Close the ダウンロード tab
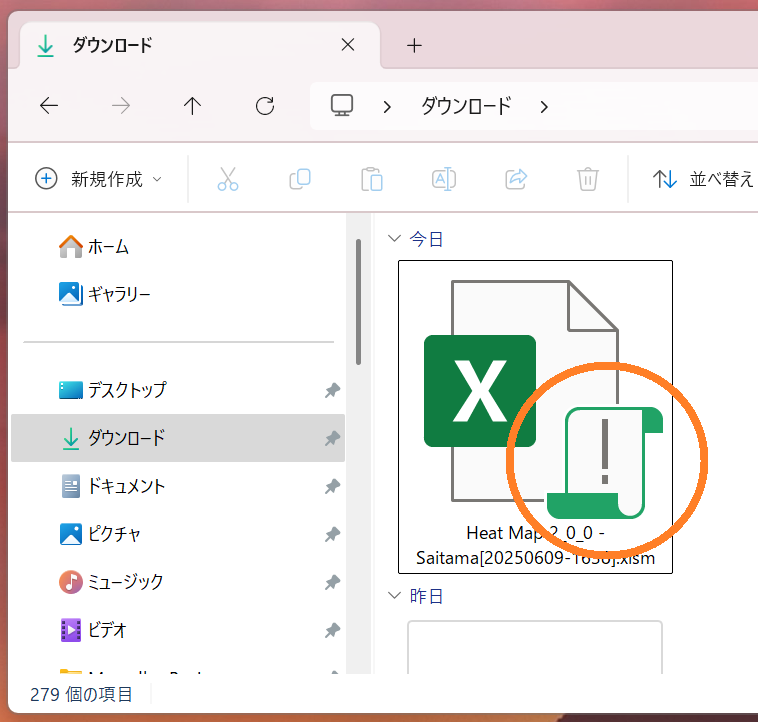Image resolution: width=758 pixels, height=722 pixels. pyautogui.click(x=348, y=45)
